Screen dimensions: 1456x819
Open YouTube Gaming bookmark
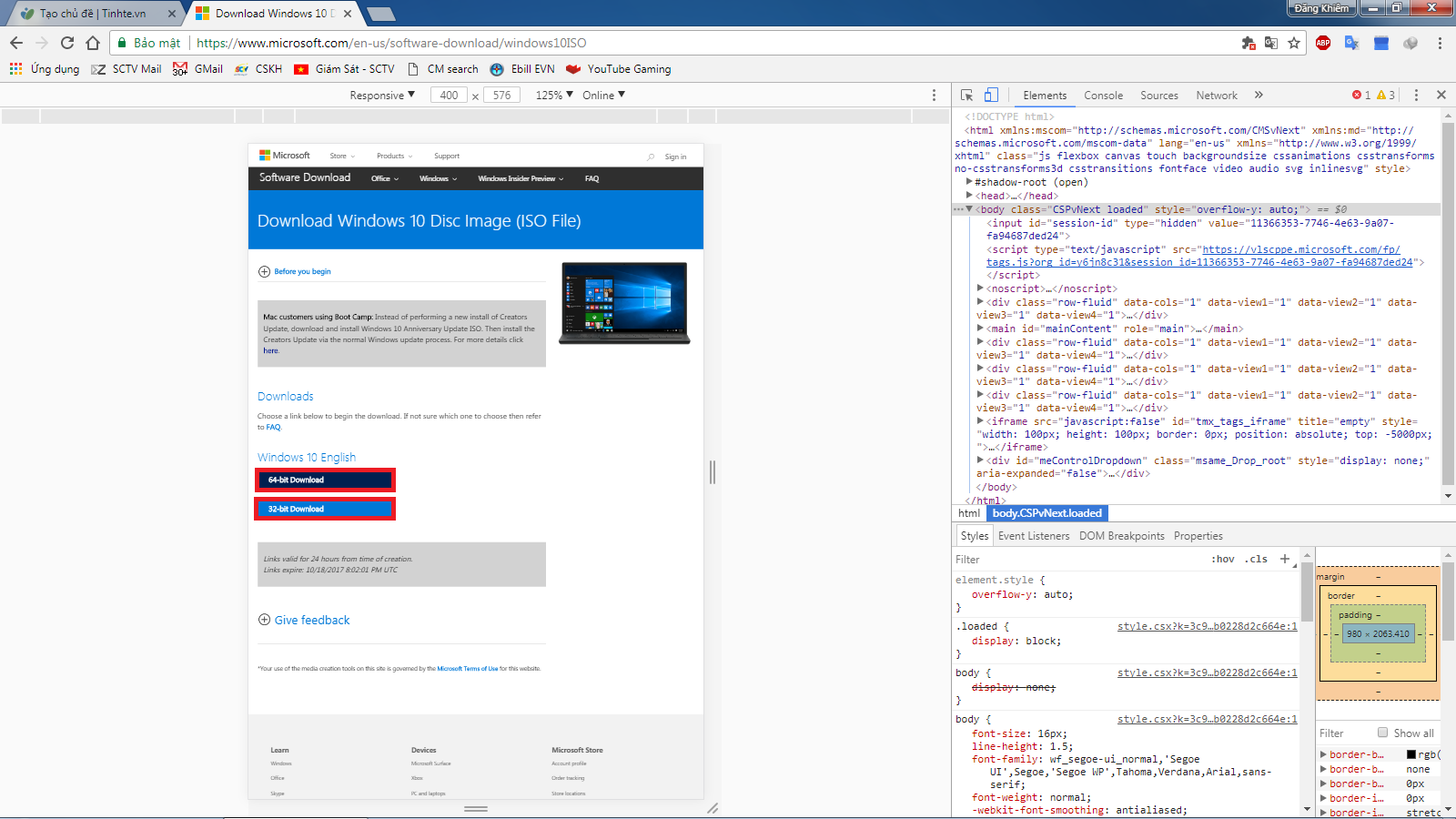pos(619,69)
